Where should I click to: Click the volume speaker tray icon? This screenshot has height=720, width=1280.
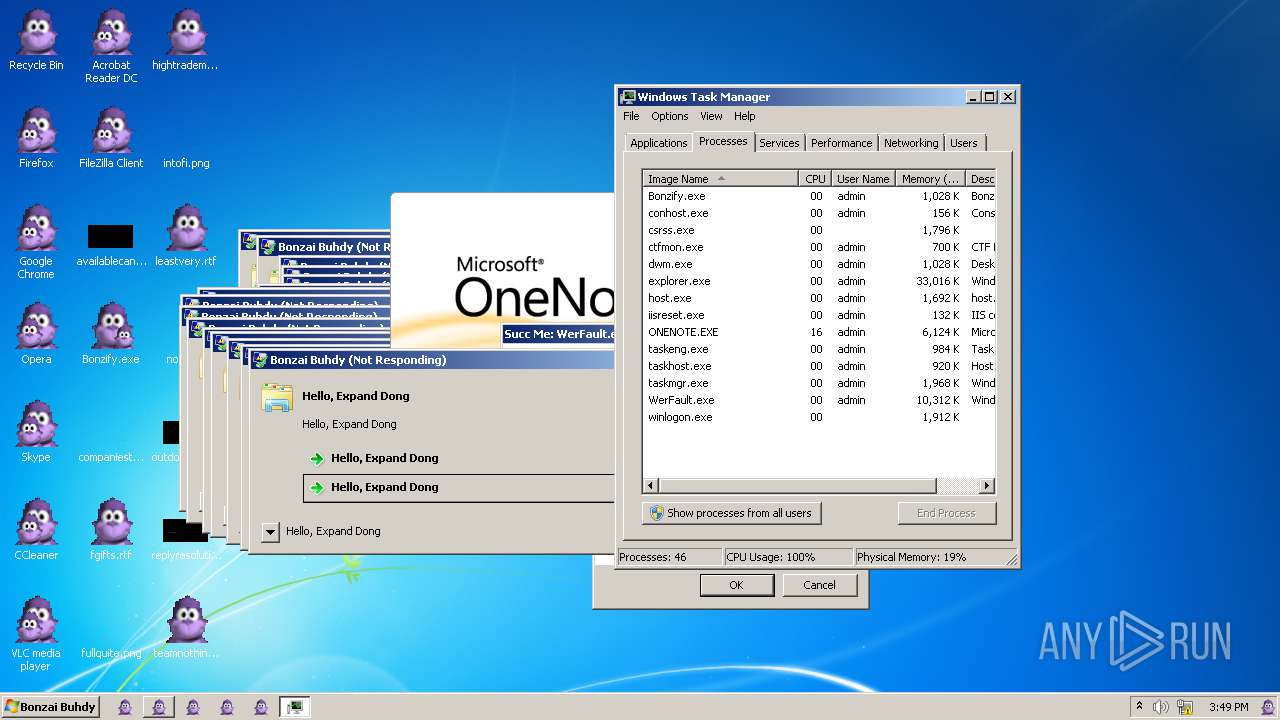click(1160, 707)
